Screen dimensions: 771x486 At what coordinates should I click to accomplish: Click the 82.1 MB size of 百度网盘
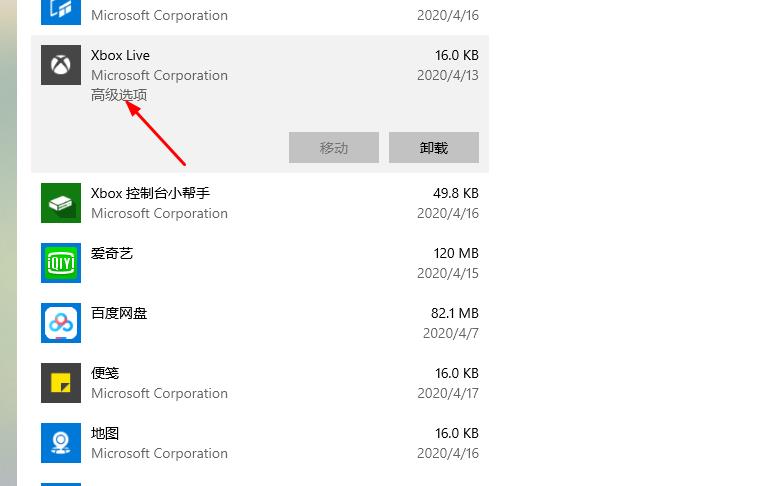pos(454,313)
